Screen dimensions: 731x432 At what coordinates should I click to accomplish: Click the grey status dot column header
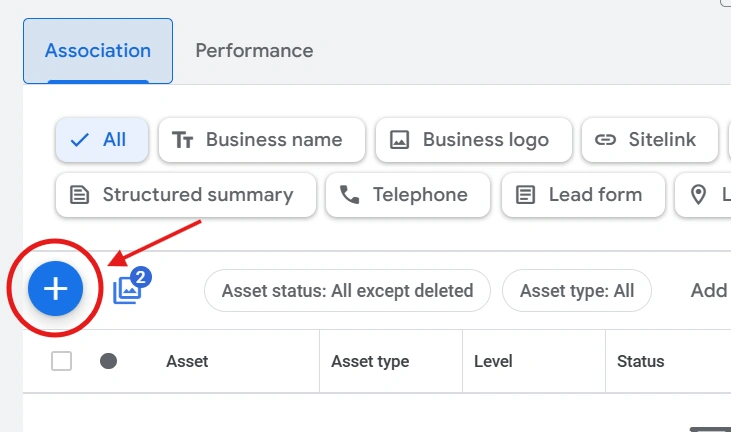(x=109, y=361)
